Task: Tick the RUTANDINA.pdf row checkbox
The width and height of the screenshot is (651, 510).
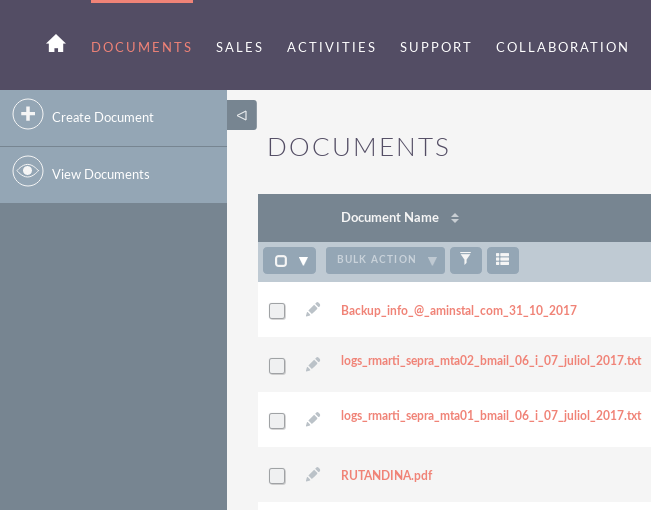Action: (277, 476)
